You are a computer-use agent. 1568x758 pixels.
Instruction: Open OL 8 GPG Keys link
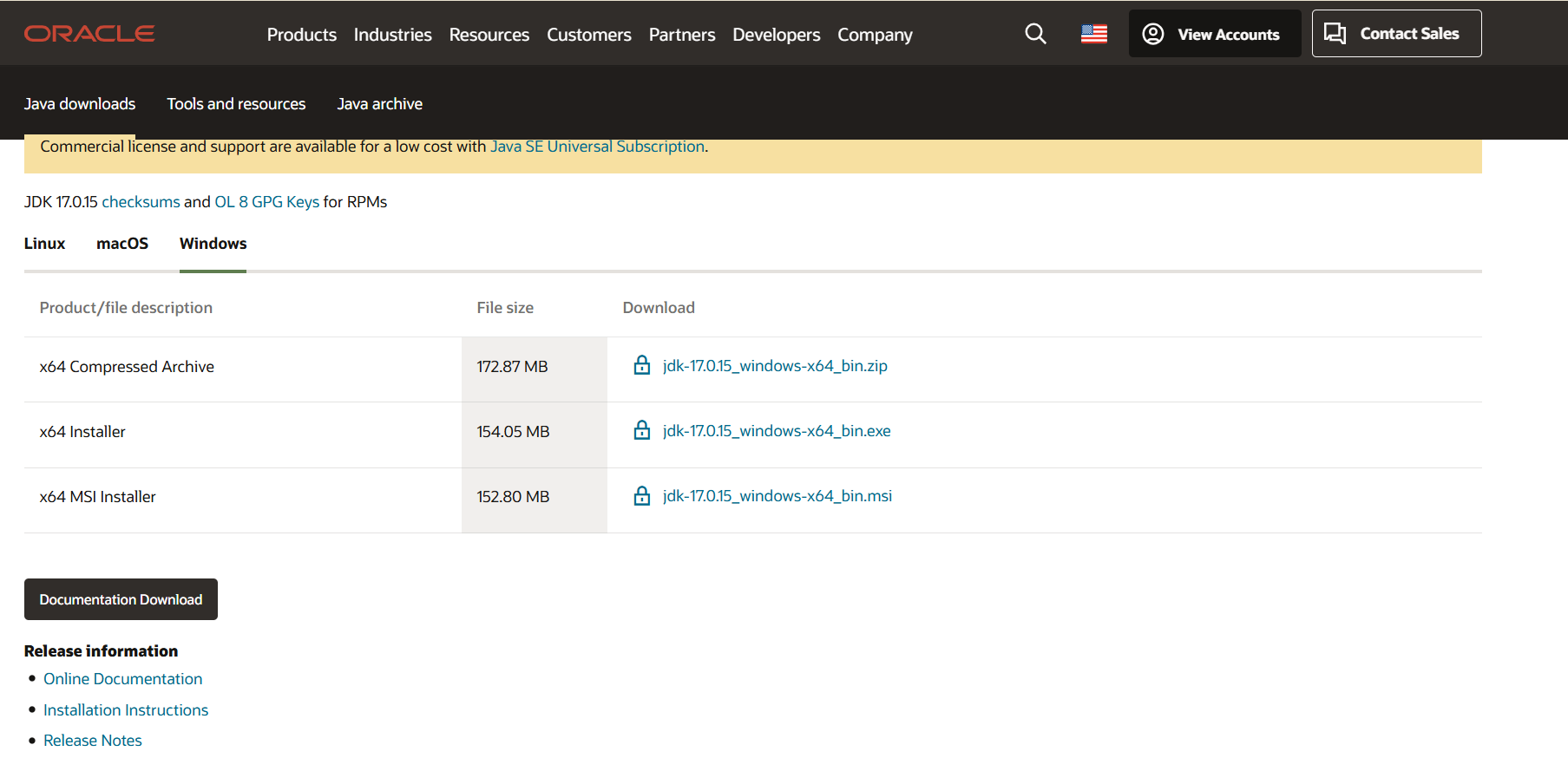(267, 202)
